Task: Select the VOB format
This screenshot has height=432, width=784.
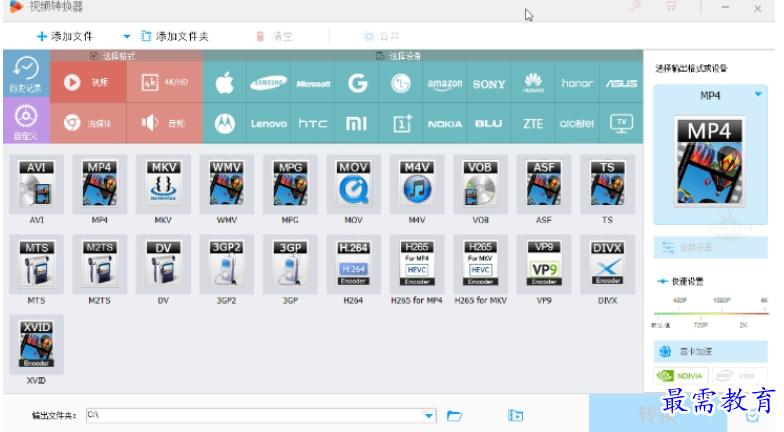Action: pyautogui.click(x=480, y=184)
